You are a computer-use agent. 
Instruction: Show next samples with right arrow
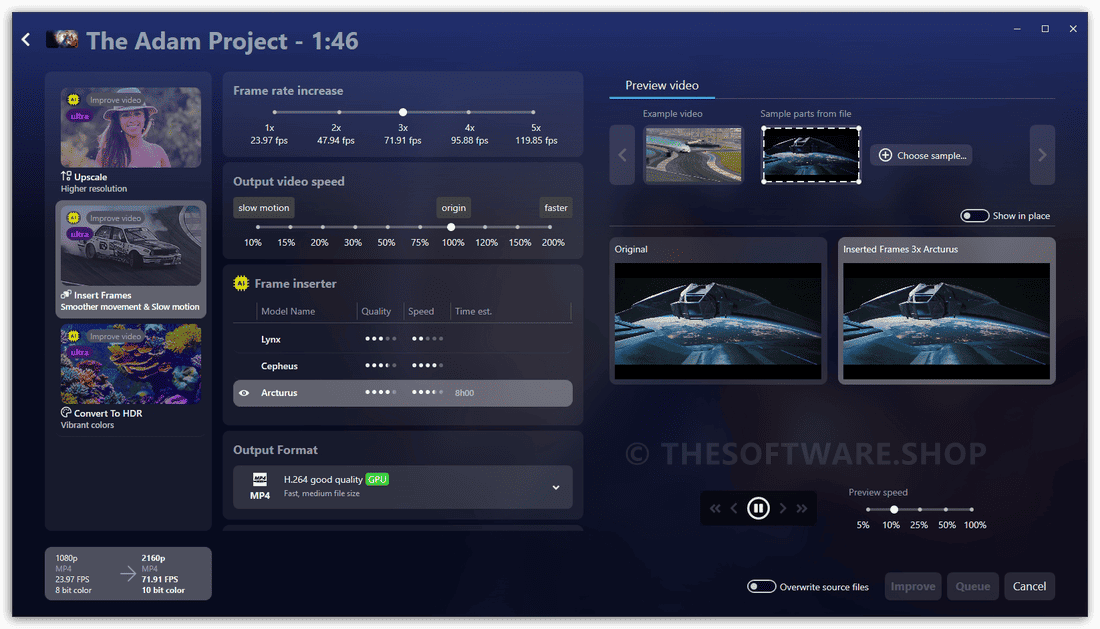[1042, 155]
